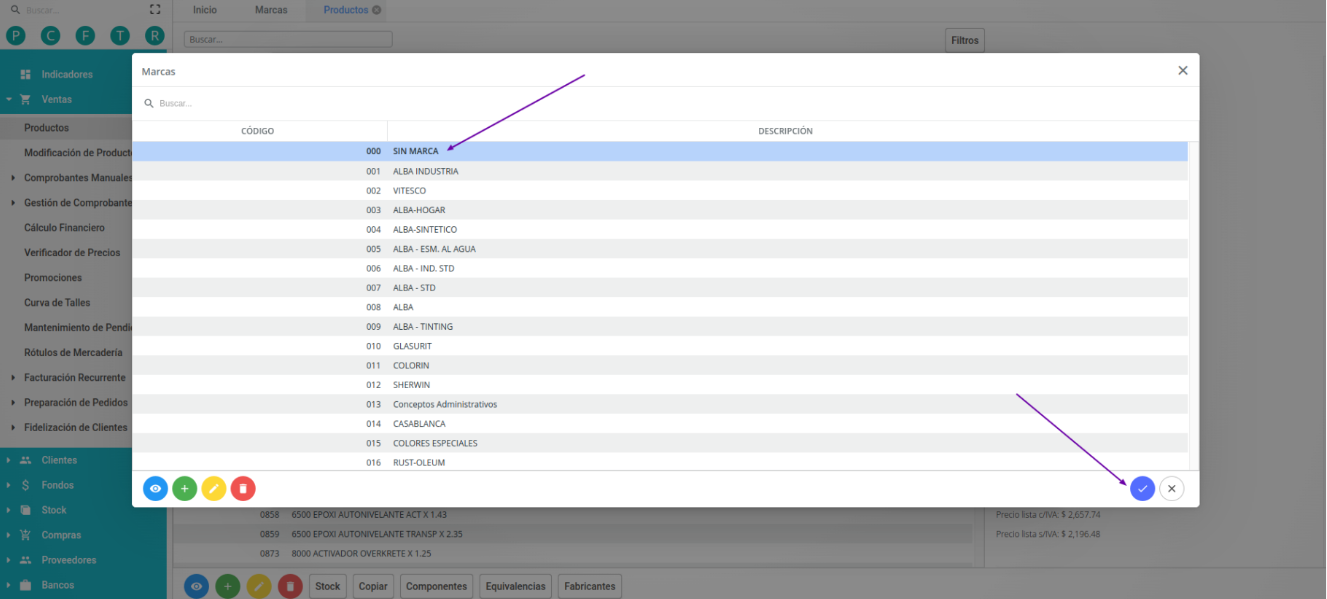Cancel the Marcas dialog with the round X button

coord(1172,489)
